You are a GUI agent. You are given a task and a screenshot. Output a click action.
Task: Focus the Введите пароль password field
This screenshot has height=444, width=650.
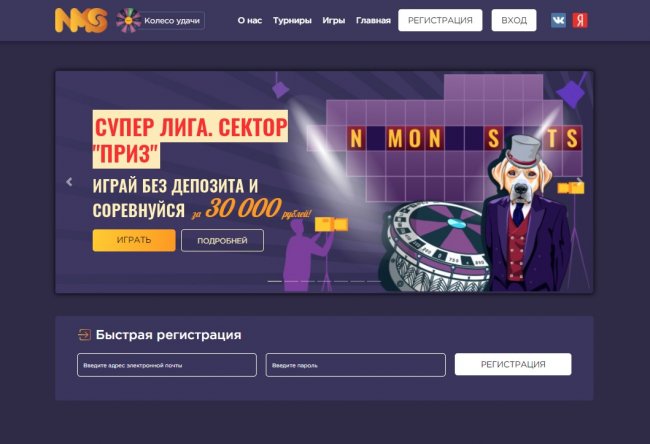tap(356, 365)
